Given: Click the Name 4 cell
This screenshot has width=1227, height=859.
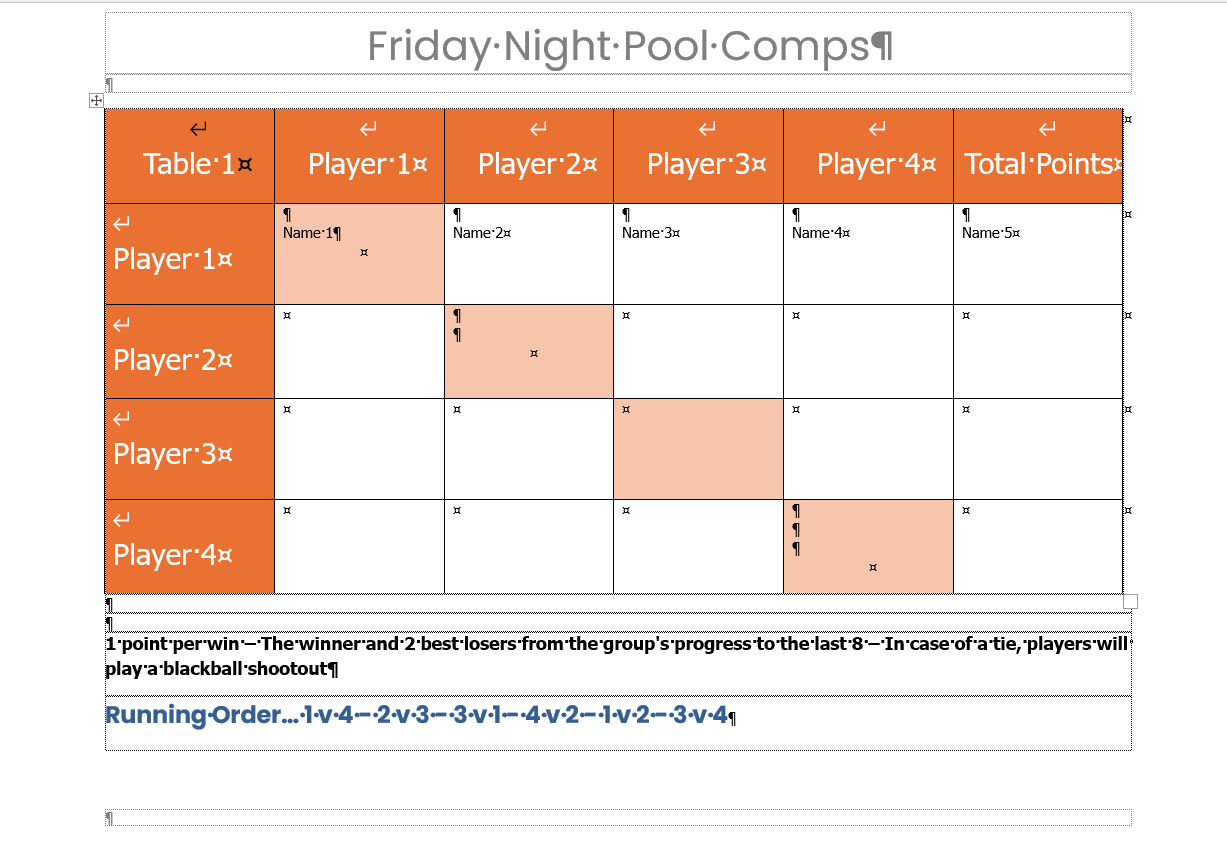Looking at the screenshot, I should click(868, 254).
